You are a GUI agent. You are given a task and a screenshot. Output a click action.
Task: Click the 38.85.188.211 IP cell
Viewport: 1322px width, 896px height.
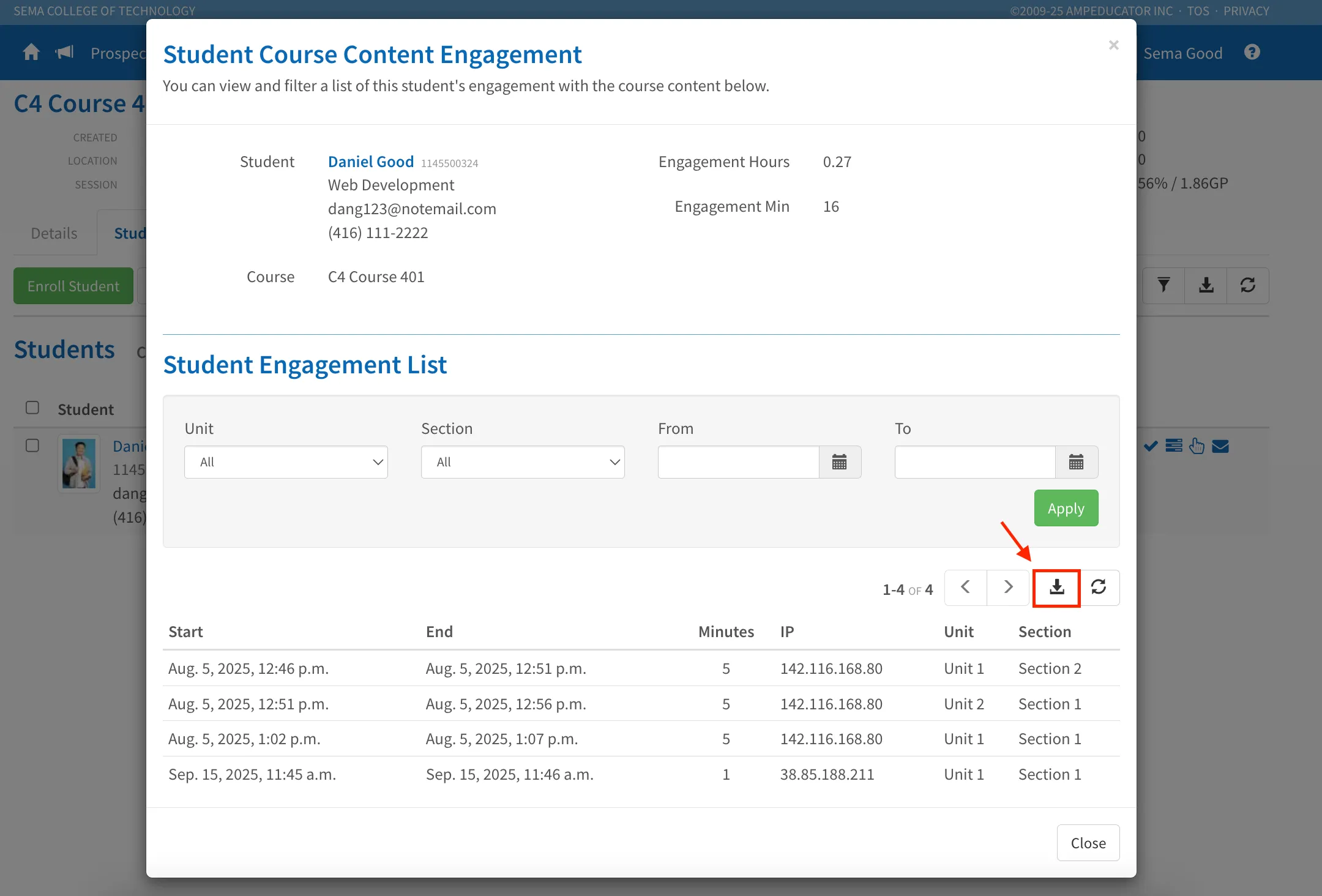pyautogui.click(x=827, y=774)
